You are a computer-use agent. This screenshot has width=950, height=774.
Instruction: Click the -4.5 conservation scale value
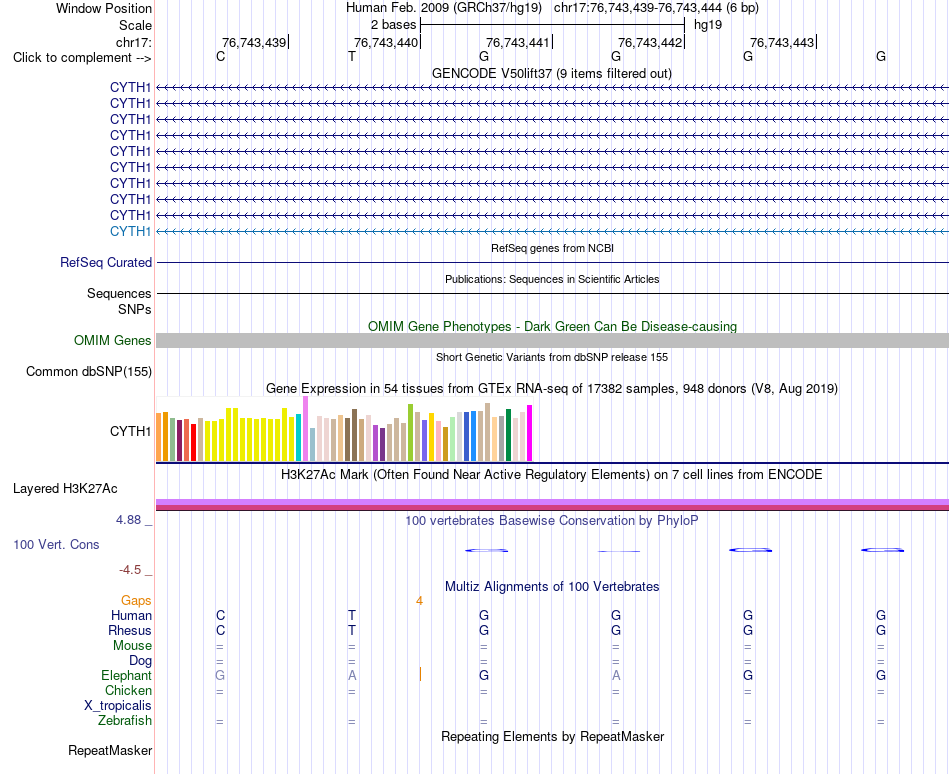[130, 570]
